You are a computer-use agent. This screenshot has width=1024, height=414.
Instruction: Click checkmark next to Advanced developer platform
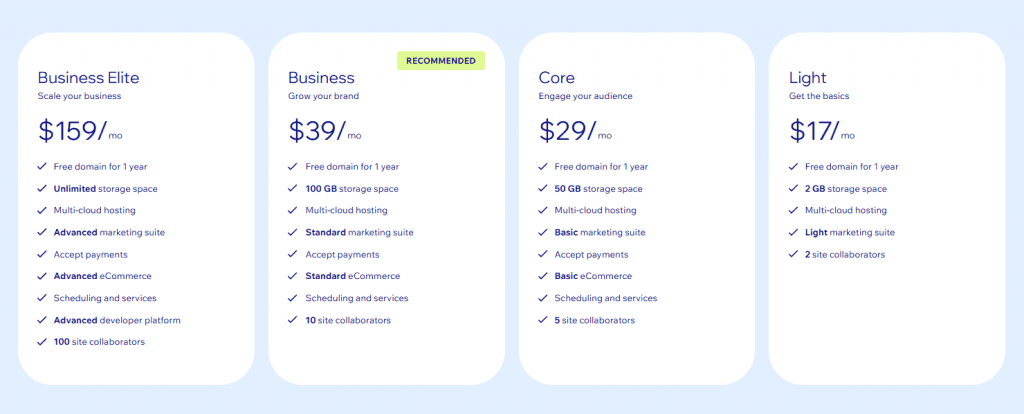(x=42, y=320)
